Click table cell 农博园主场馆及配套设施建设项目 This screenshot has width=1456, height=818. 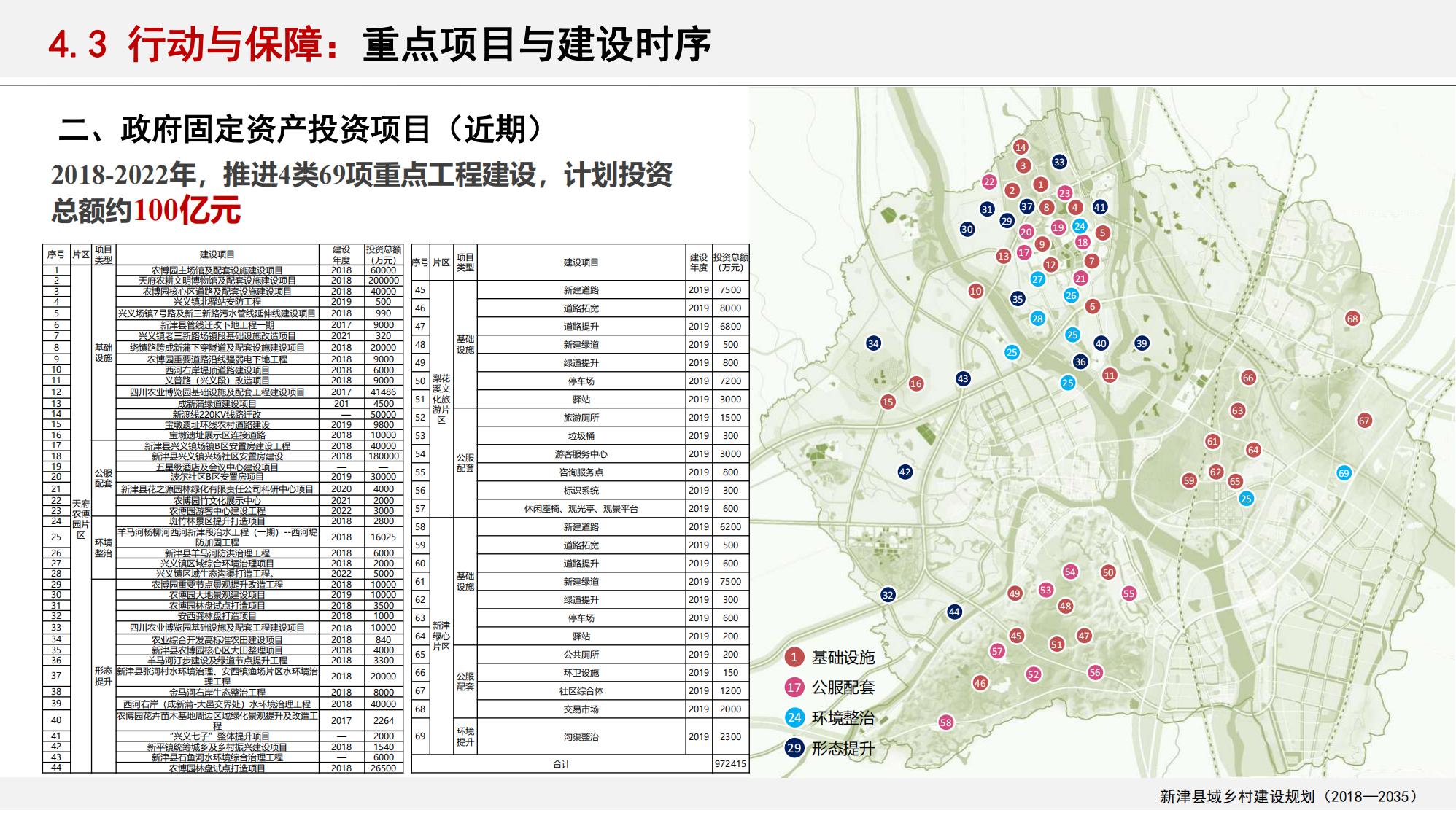(217, 270)
